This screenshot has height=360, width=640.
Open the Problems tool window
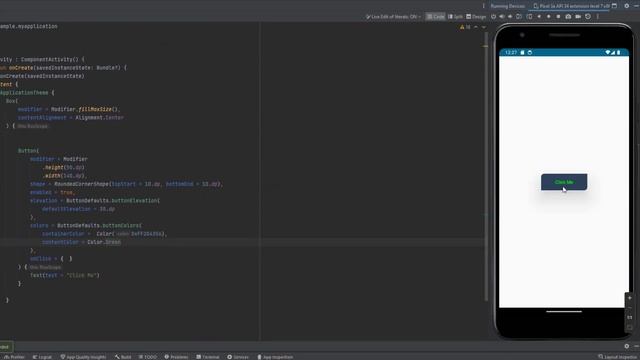point(176,357)
